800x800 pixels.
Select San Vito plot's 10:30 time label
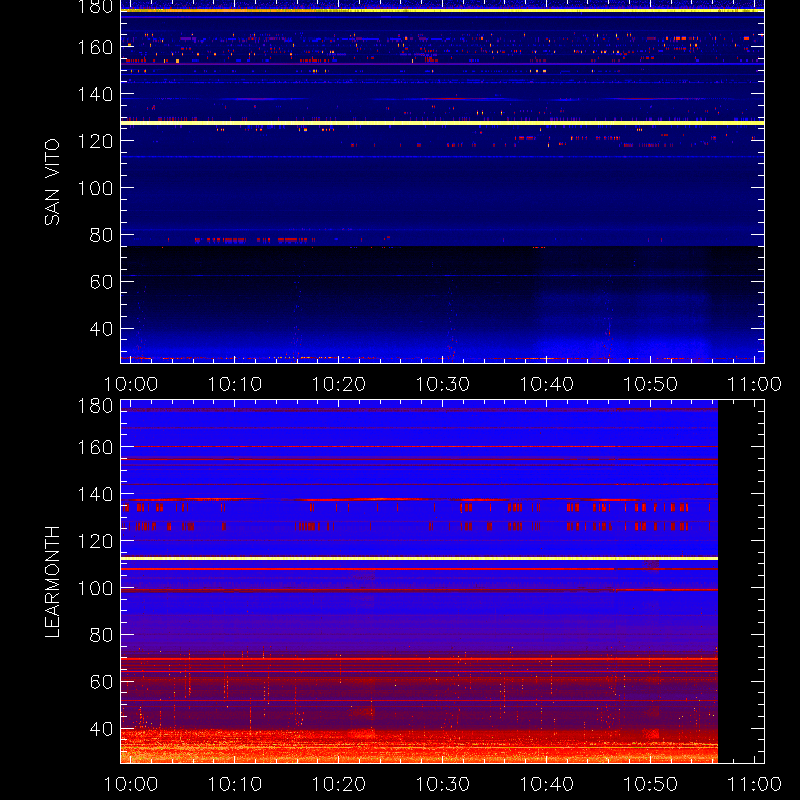coord(443,384)
